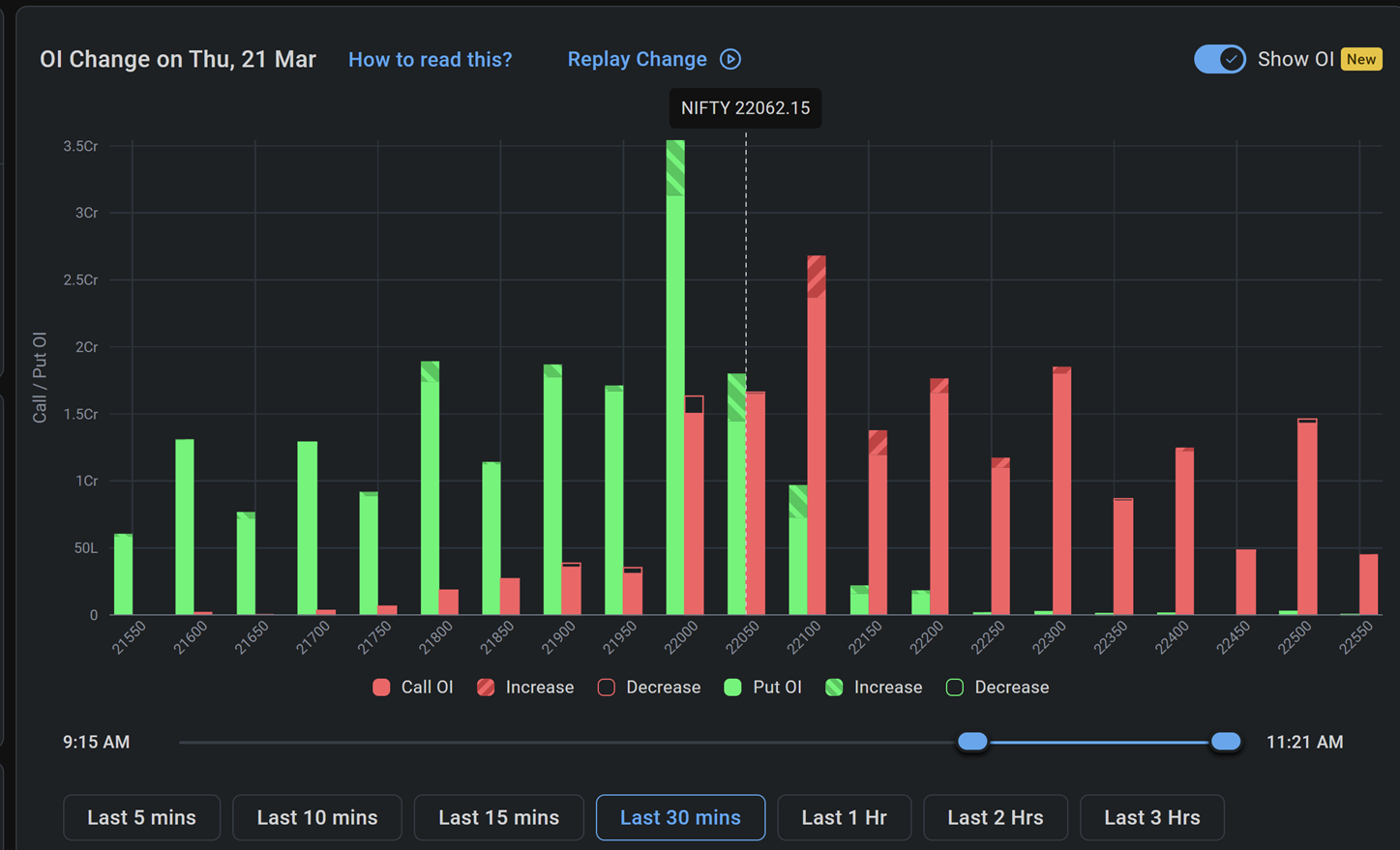Screen dimensions: 1400x850
Task: Click the tall green Put bar at 22000
Action: click(x=675, y=387)
